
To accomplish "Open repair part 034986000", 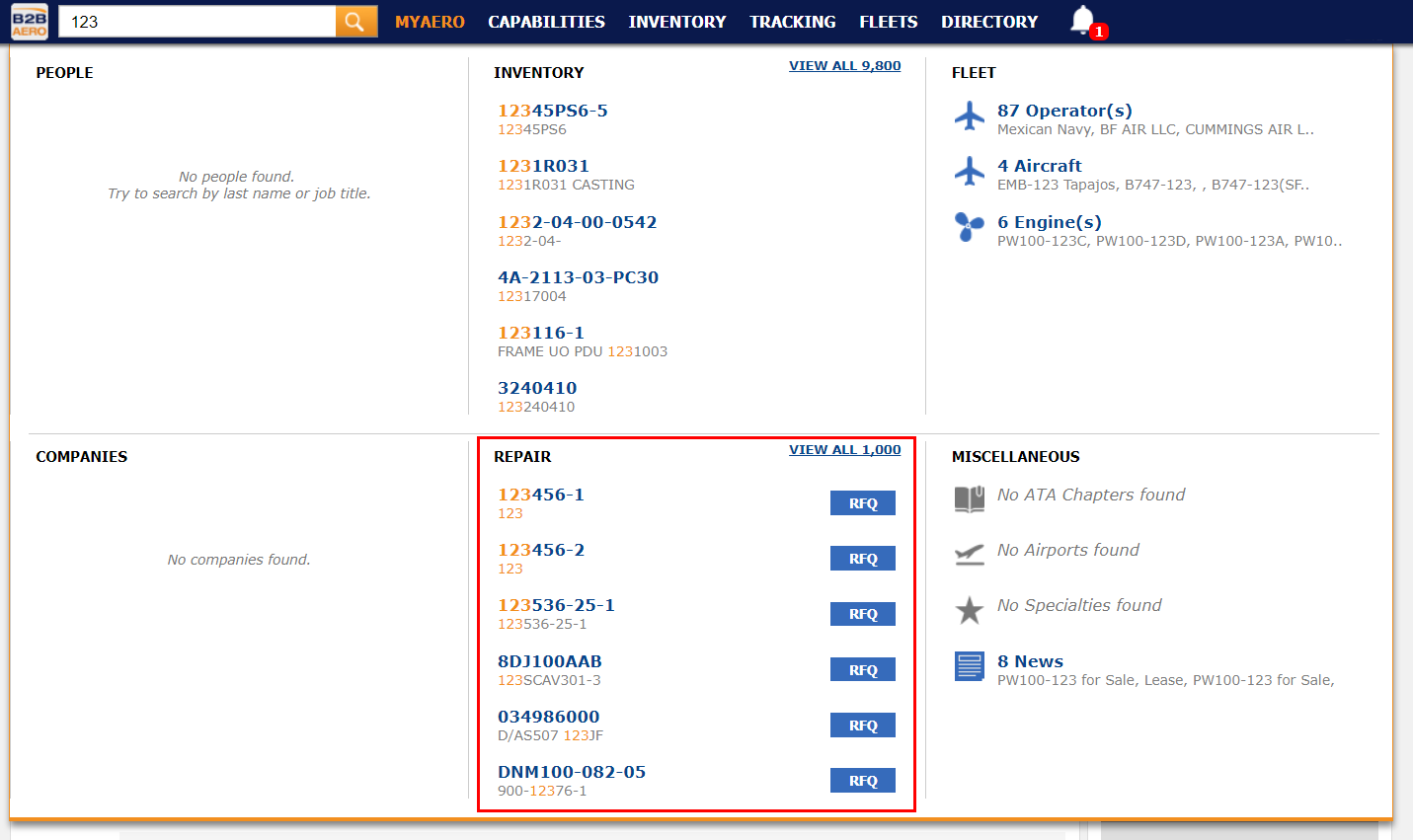I will [x=549, y=717].
